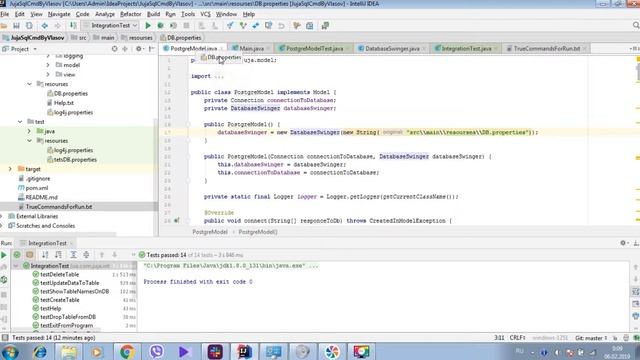Click the JujaSqlCmdByVlasov breadcrumb
This screenshot has width=640, height=360.
(37, 38)
